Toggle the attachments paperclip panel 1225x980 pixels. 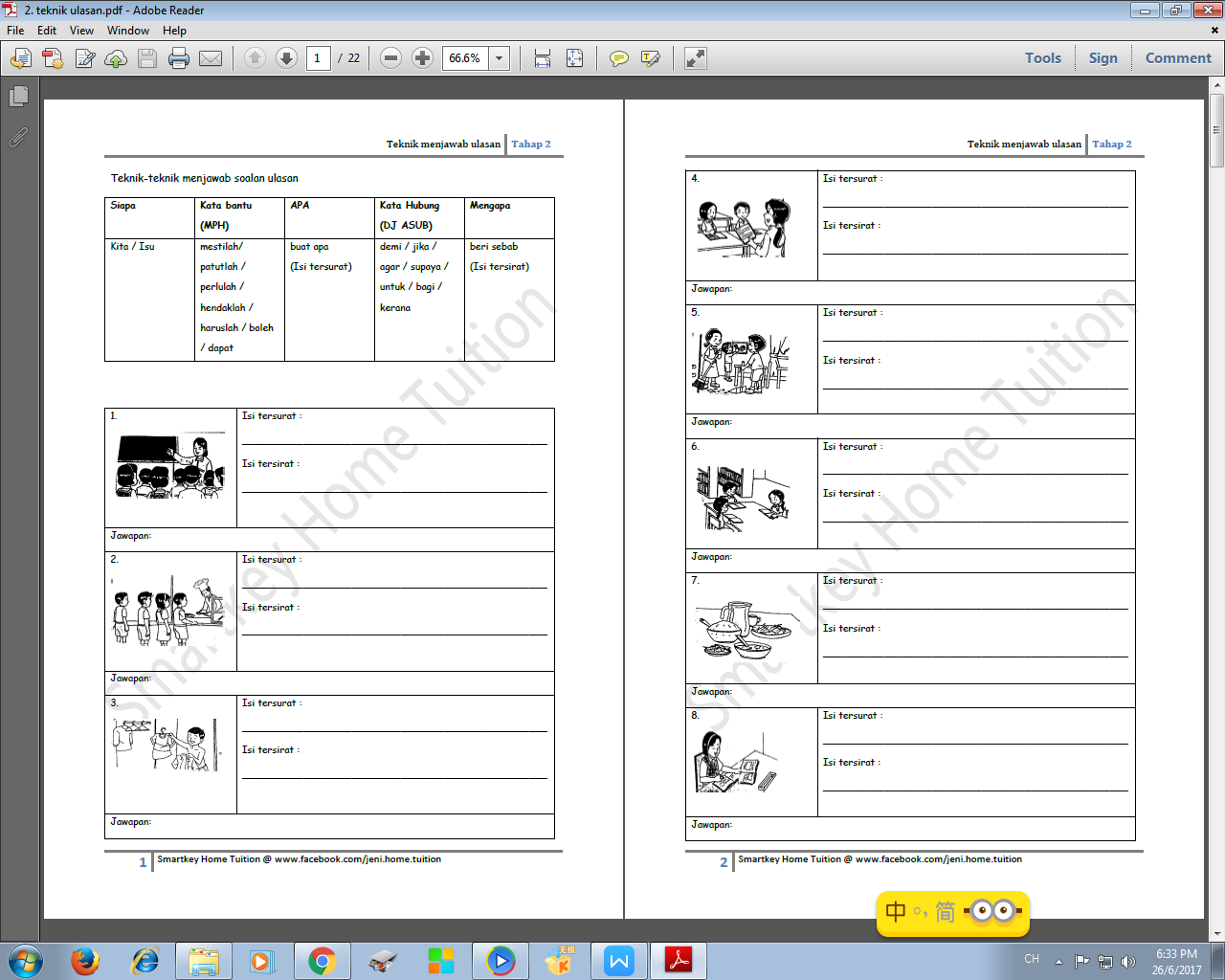click(18, 138)
